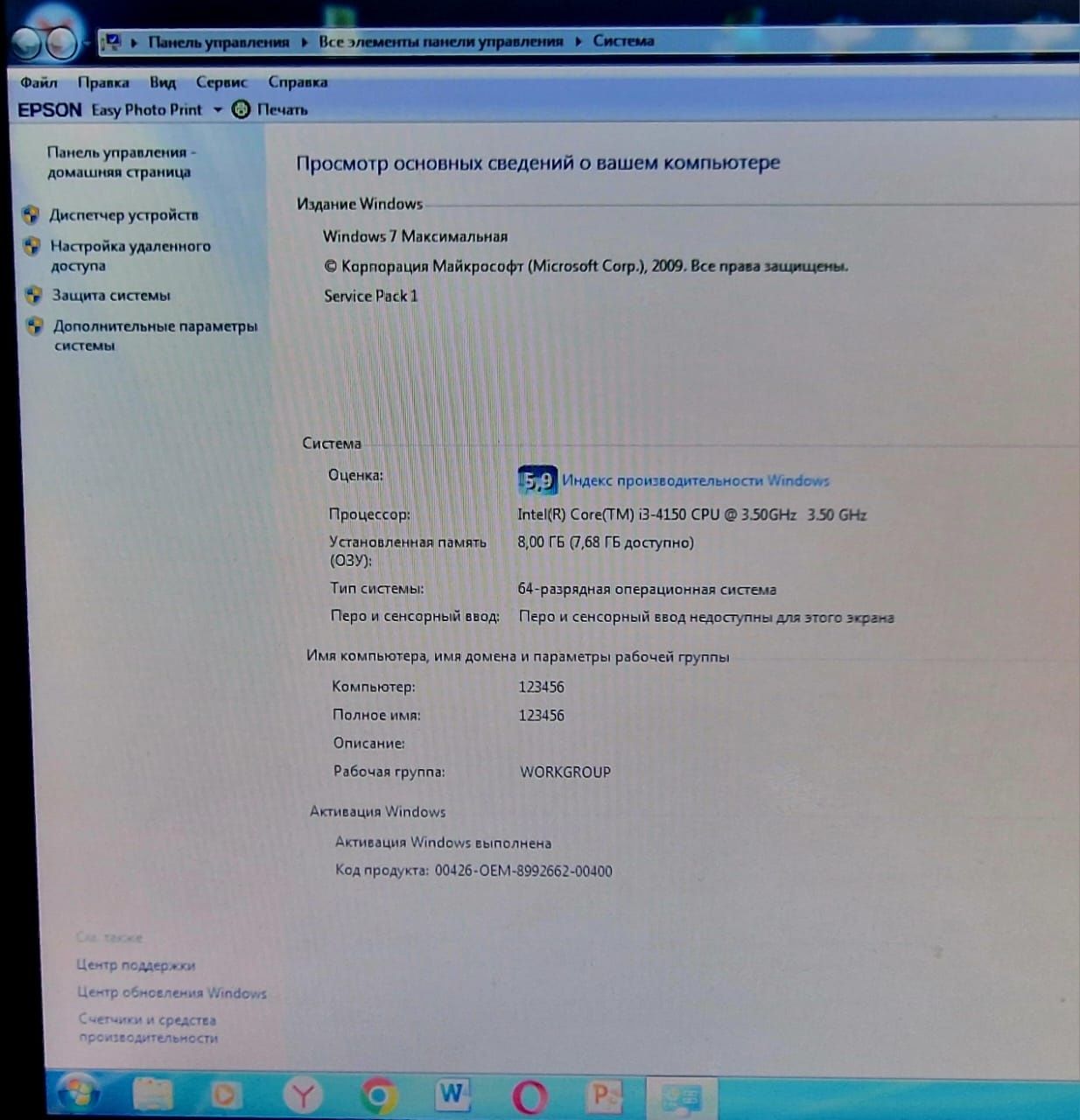The image size is (1080, 1120).
Task: Open Microsoft Word taskbar icon
Action: [x=452, y=1094]
